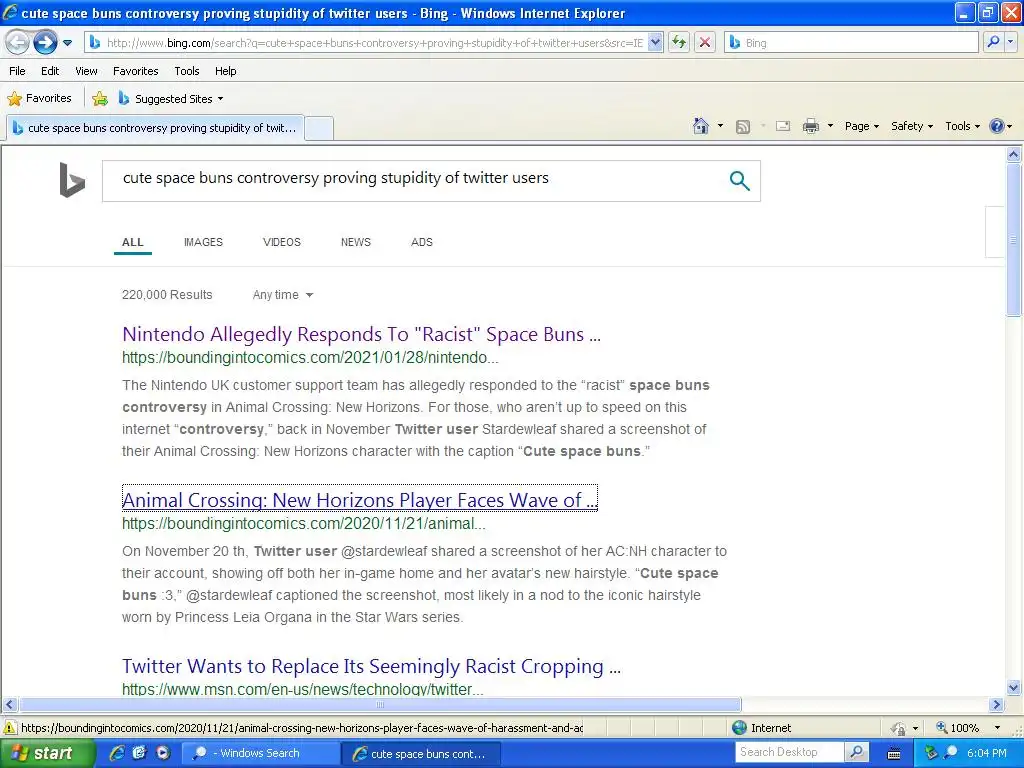Refresh the page with the green arrows icon
This screenshot has width=1024, height=768.
pos(679,43)
